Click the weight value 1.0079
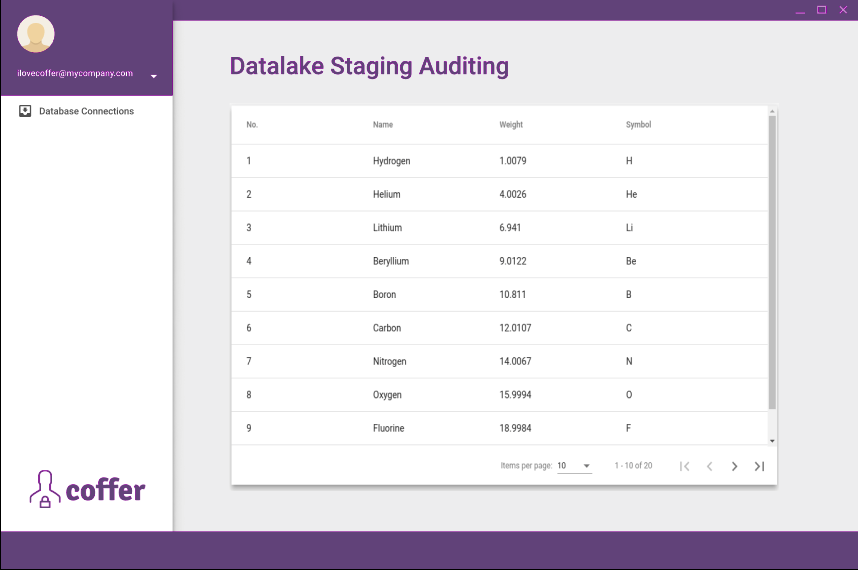858x570 pixels. pyautogui.click(x=513, y=161)
